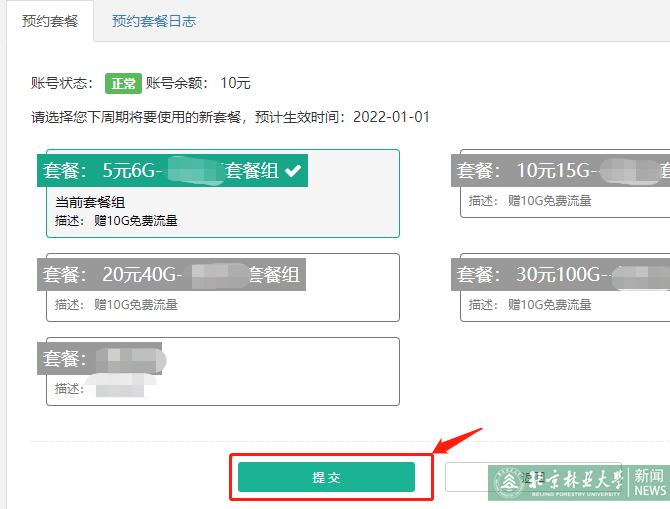This screenshot has width=670, height=509.
Task: Pick the 30元100G package option
Action: click(x=561, y=274)
